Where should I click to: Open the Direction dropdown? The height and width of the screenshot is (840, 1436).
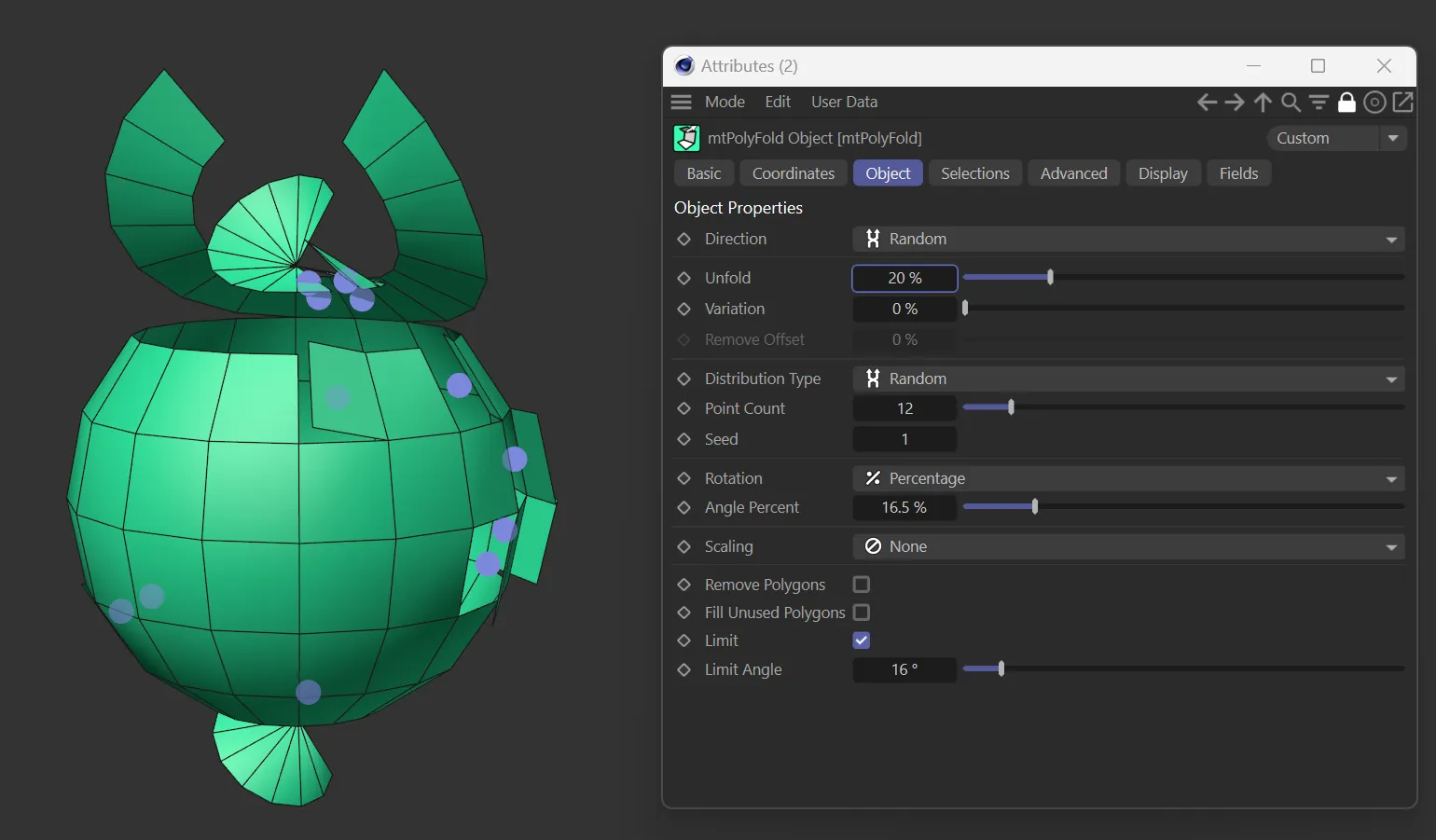coord(1128,240)
